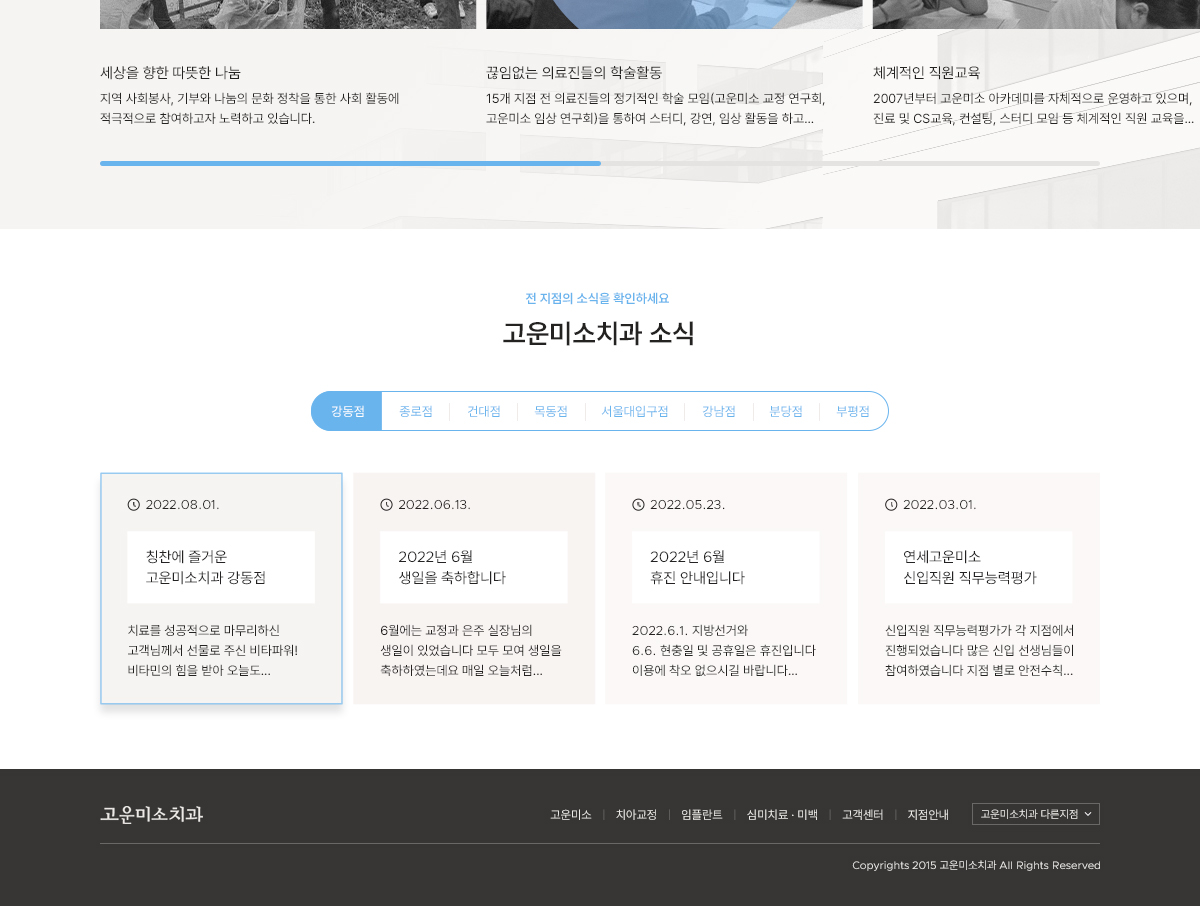View the 분당점 branch news tab
Viewport: 1200px width, 906px height.
(785, 411)
